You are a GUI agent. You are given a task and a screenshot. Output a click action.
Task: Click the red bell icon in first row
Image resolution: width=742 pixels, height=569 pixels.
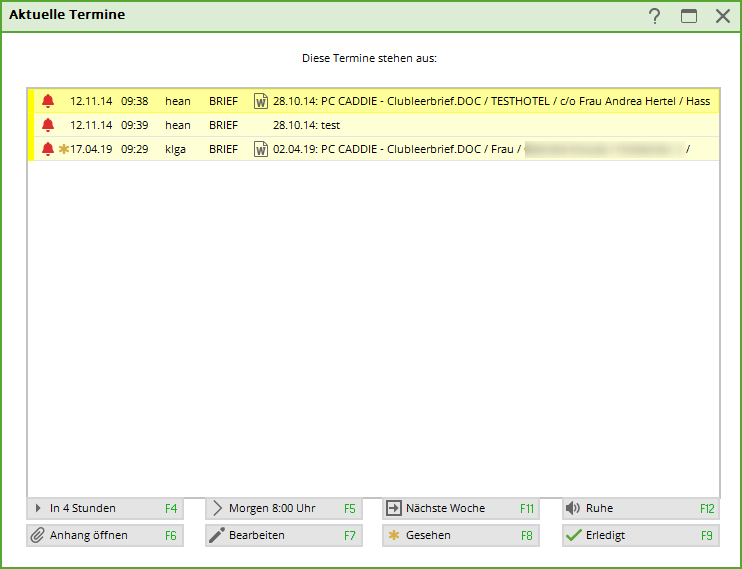[x=48, y=101]
